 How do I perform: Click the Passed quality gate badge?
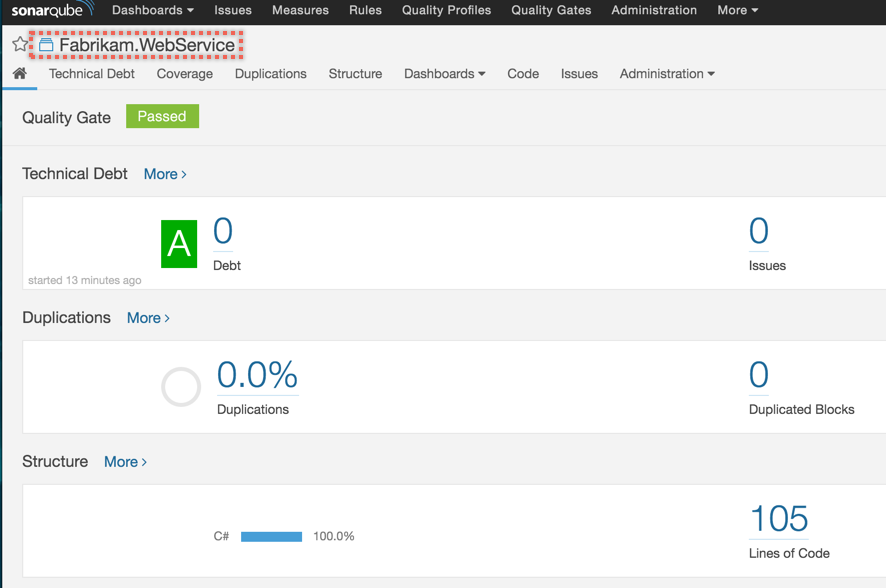pyautogui.click(x=162, y=116)
